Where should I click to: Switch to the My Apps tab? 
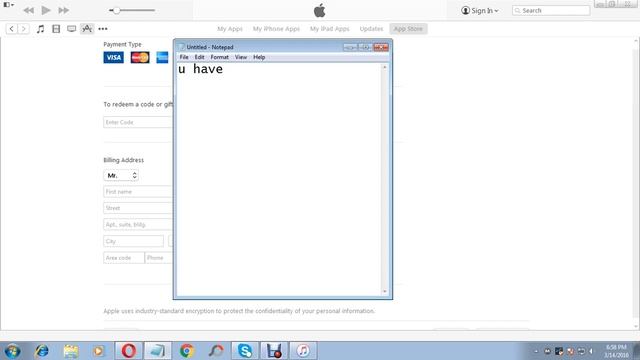(x=230, y=29)
